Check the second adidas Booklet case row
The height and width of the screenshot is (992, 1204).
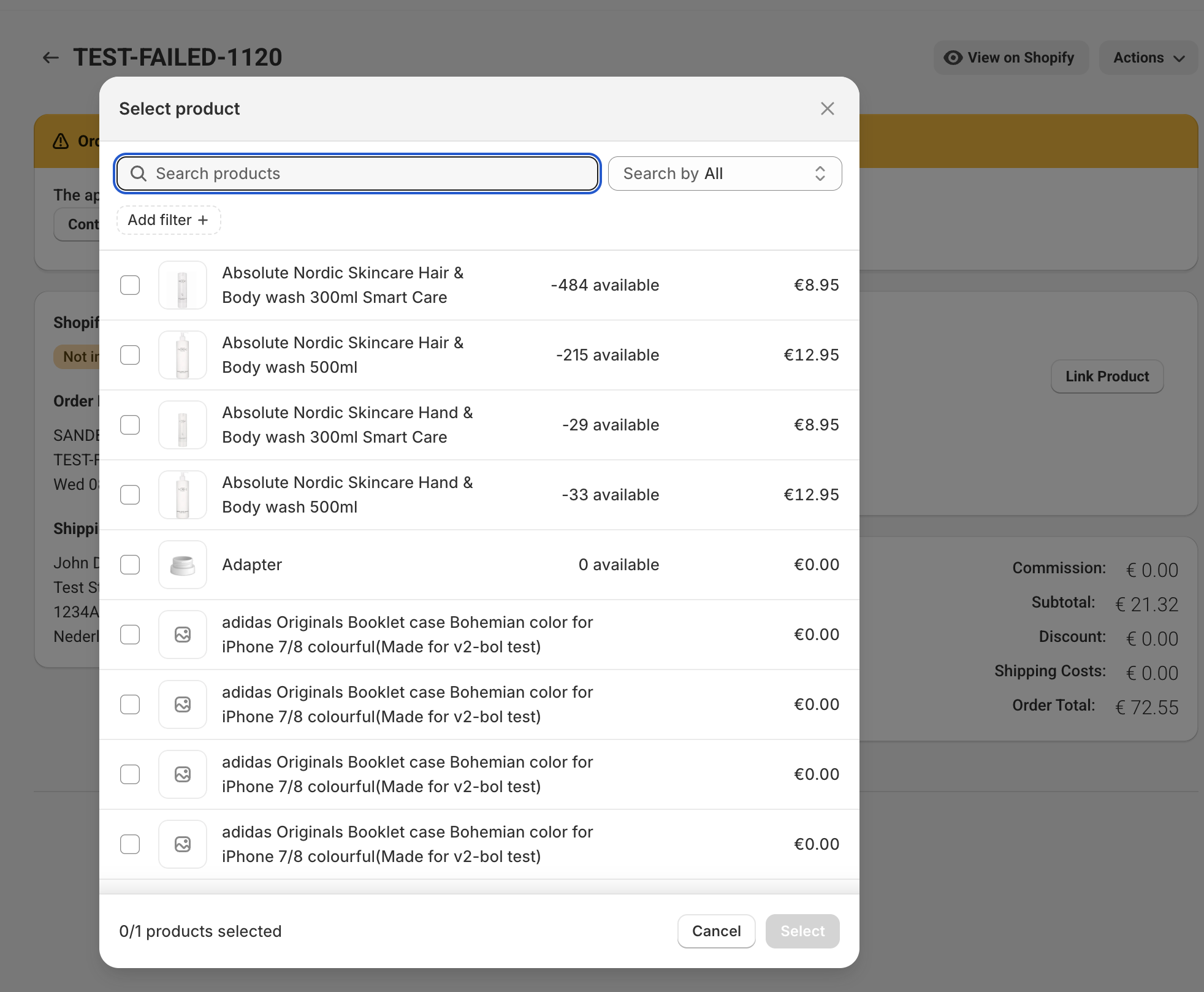tap(130, 704)
